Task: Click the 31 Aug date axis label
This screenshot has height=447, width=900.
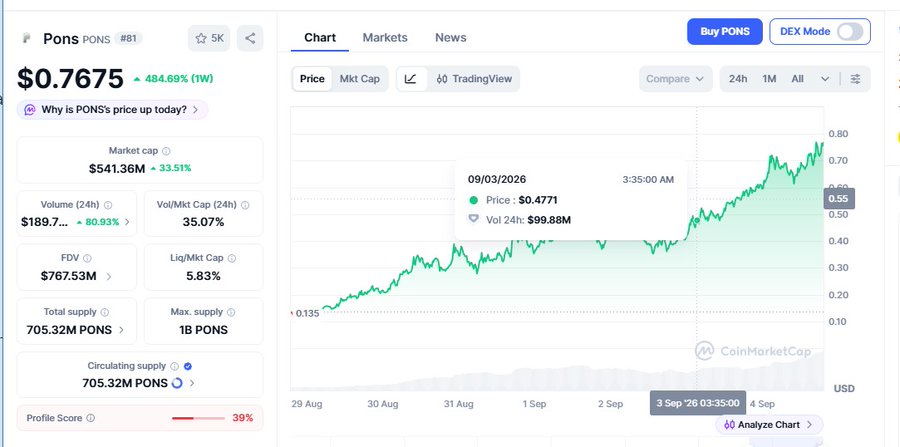Action: (459, 404)
